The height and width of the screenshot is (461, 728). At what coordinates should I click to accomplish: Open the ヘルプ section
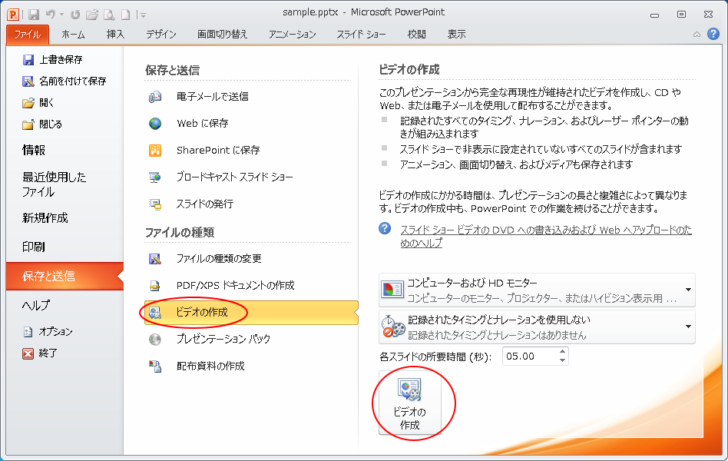pos(36,305)
